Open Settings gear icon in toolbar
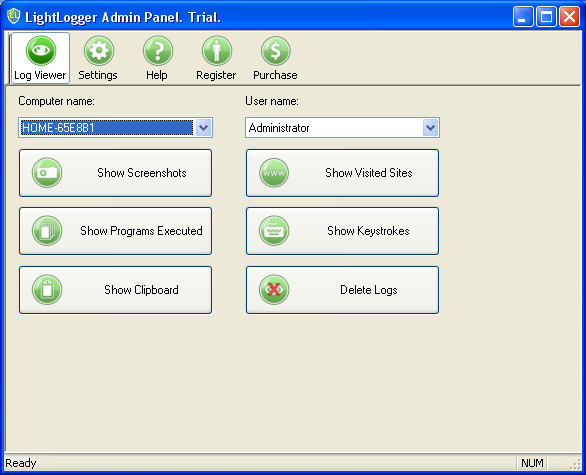586x475 pixels. 99,50
